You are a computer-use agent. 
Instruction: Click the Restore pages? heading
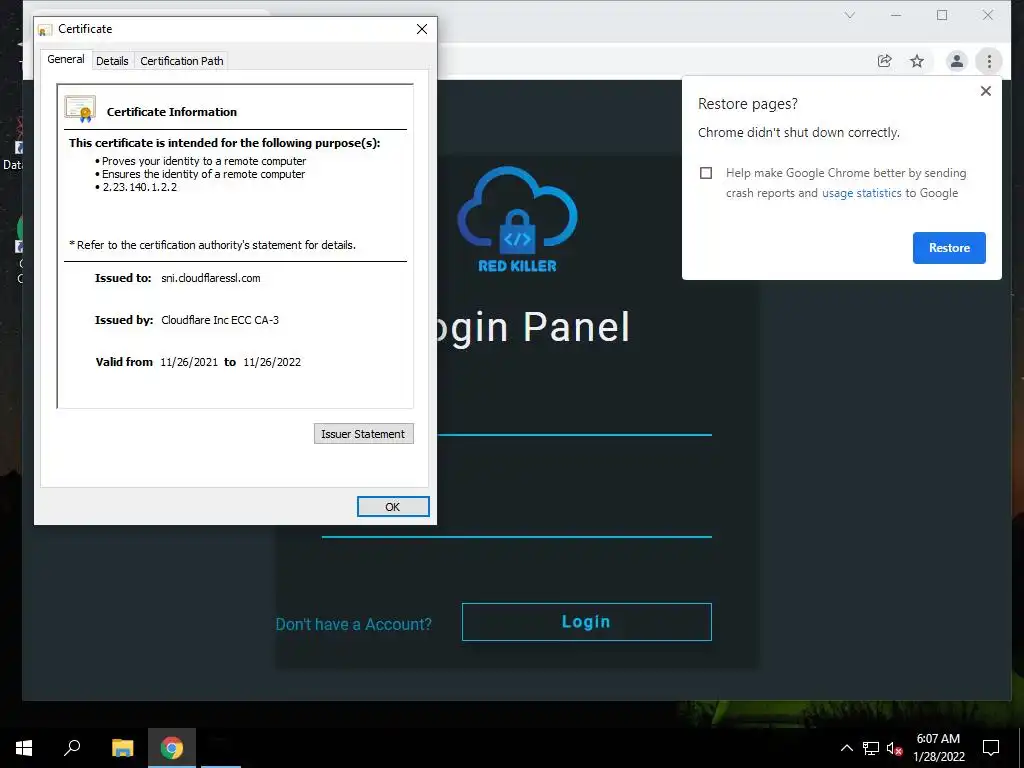coord(748,104)
